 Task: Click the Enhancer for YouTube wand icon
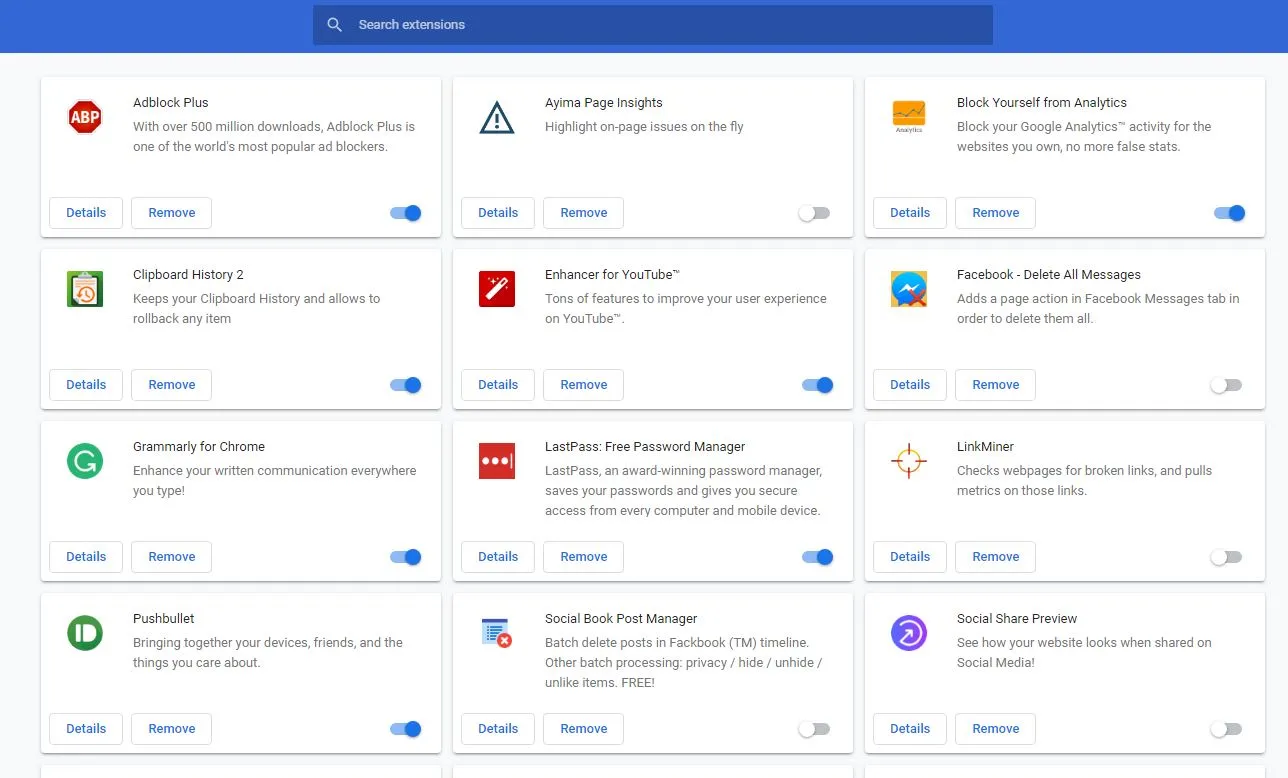point(497,289)
